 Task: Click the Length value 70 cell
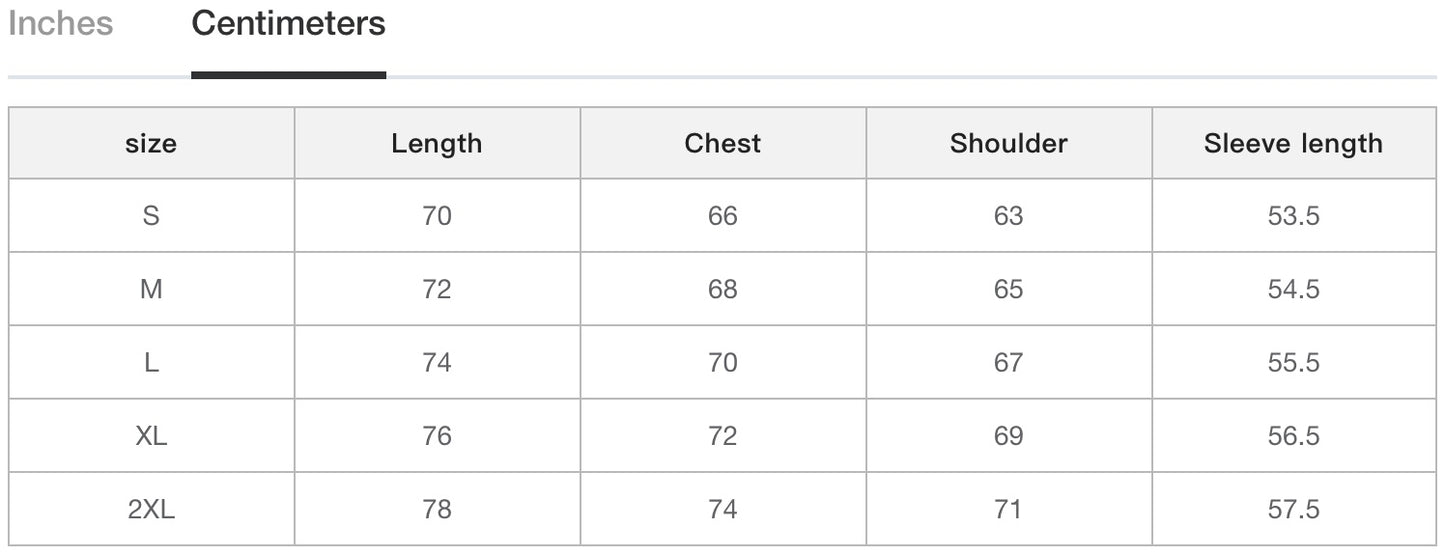pos(437,216)
